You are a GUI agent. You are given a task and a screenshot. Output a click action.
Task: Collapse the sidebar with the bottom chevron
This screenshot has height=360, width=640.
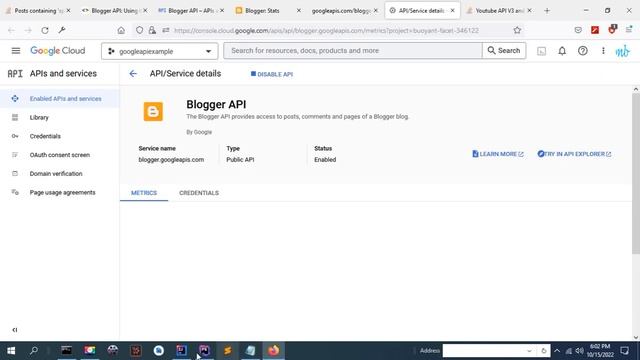(x=15, y=330)
